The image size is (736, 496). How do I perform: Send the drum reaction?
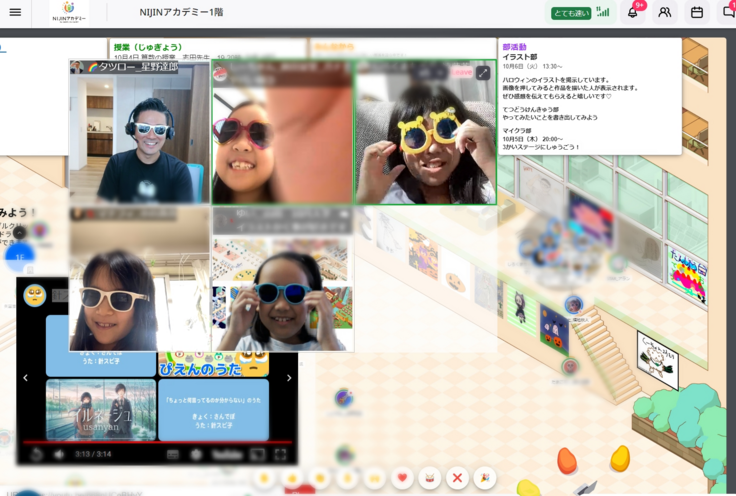[x=429, y=478]
